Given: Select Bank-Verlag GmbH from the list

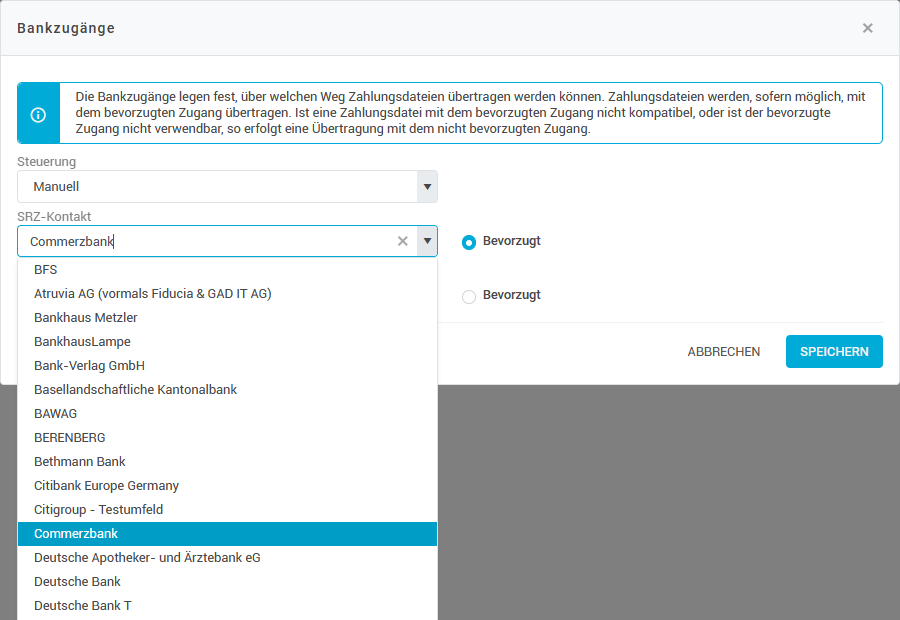Looking at the screenshot, I should (x=89, y=366).
